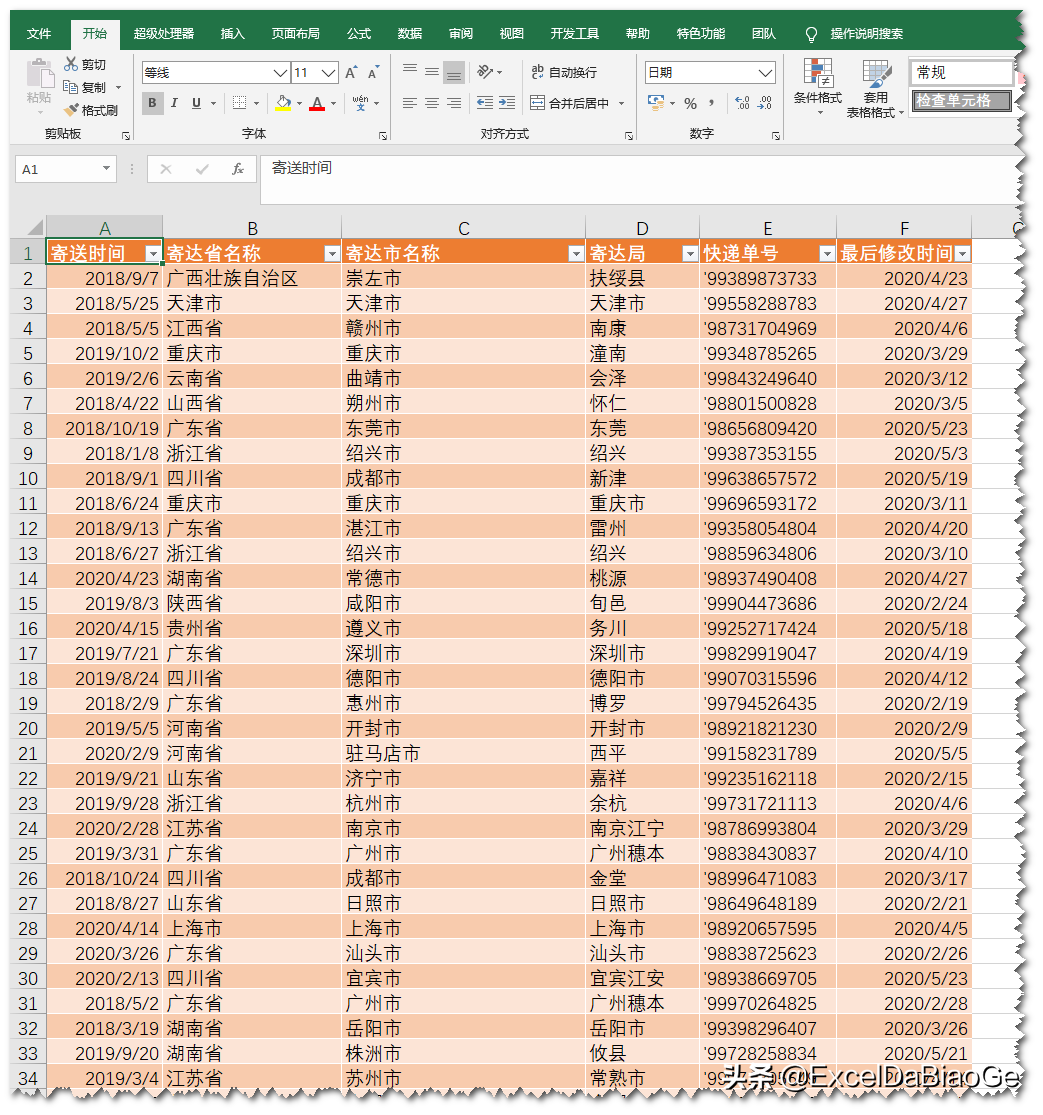Image resolution: width=1043 pixels, height=1115 pixels.
Task: Open filter dropdown for 快递单号
Action: pos(826,254)
